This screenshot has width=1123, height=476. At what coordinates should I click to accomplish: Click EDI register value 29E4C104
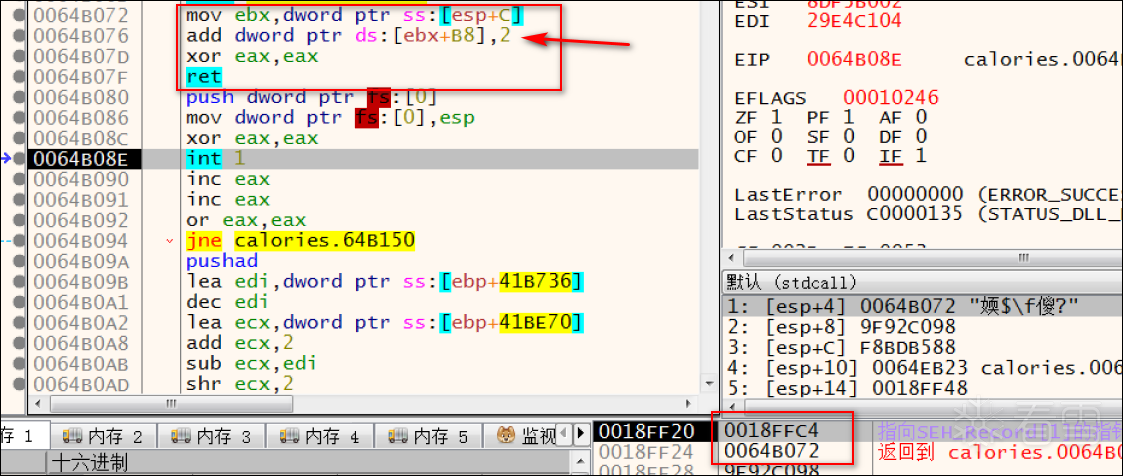coord(855,21)
